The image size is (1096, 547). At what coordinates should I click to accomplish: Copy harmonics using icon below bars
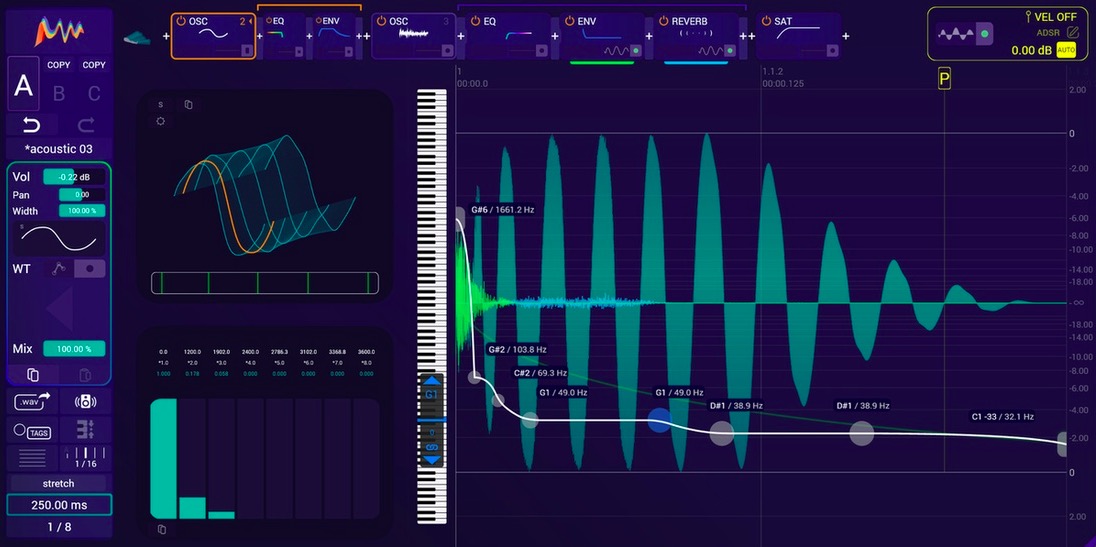point(162,529)
